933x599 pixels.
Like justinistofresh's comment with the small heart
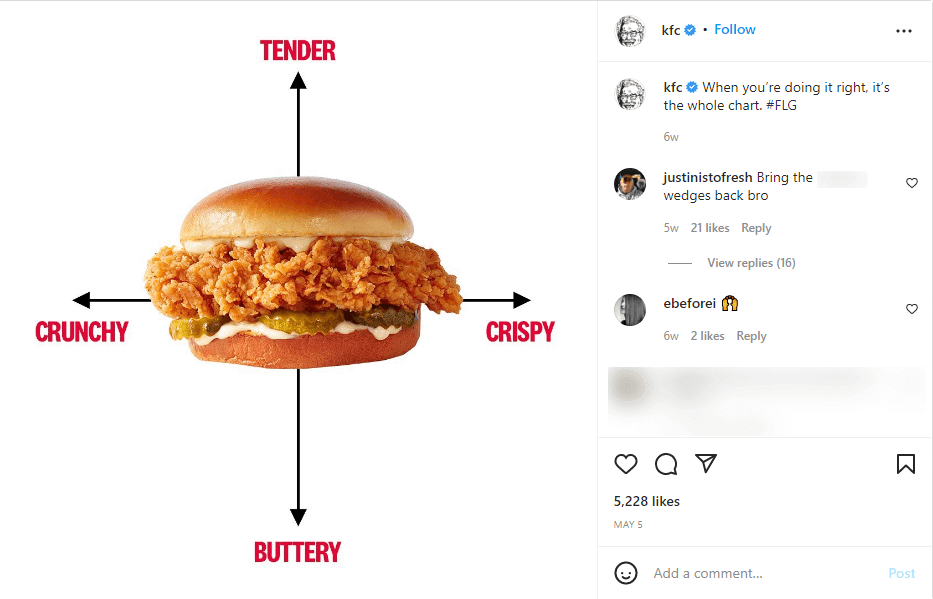[912, 183]
